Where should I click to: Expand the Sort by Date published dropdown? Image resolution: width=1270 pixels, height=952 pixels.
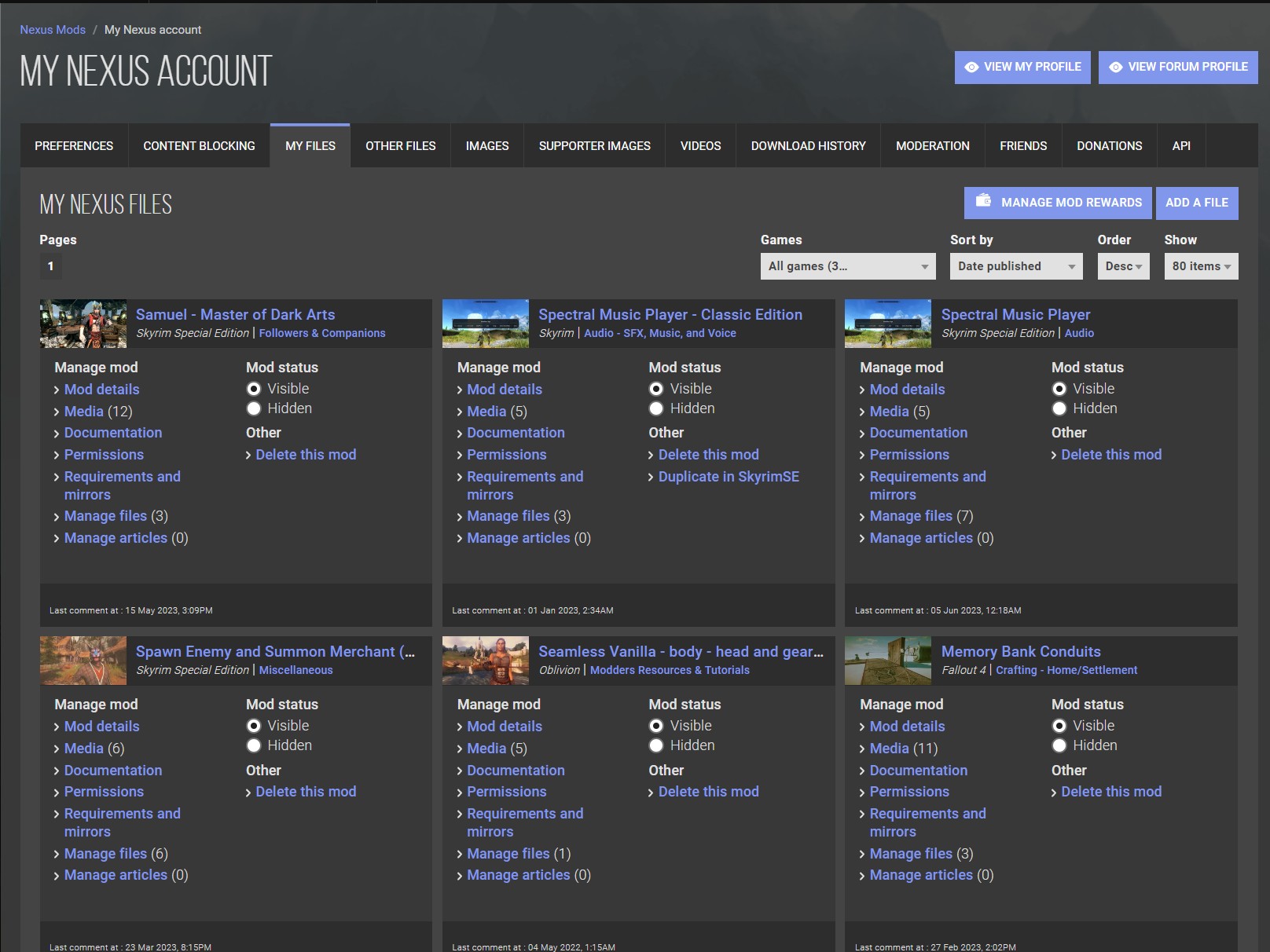tap(1015, 266)
